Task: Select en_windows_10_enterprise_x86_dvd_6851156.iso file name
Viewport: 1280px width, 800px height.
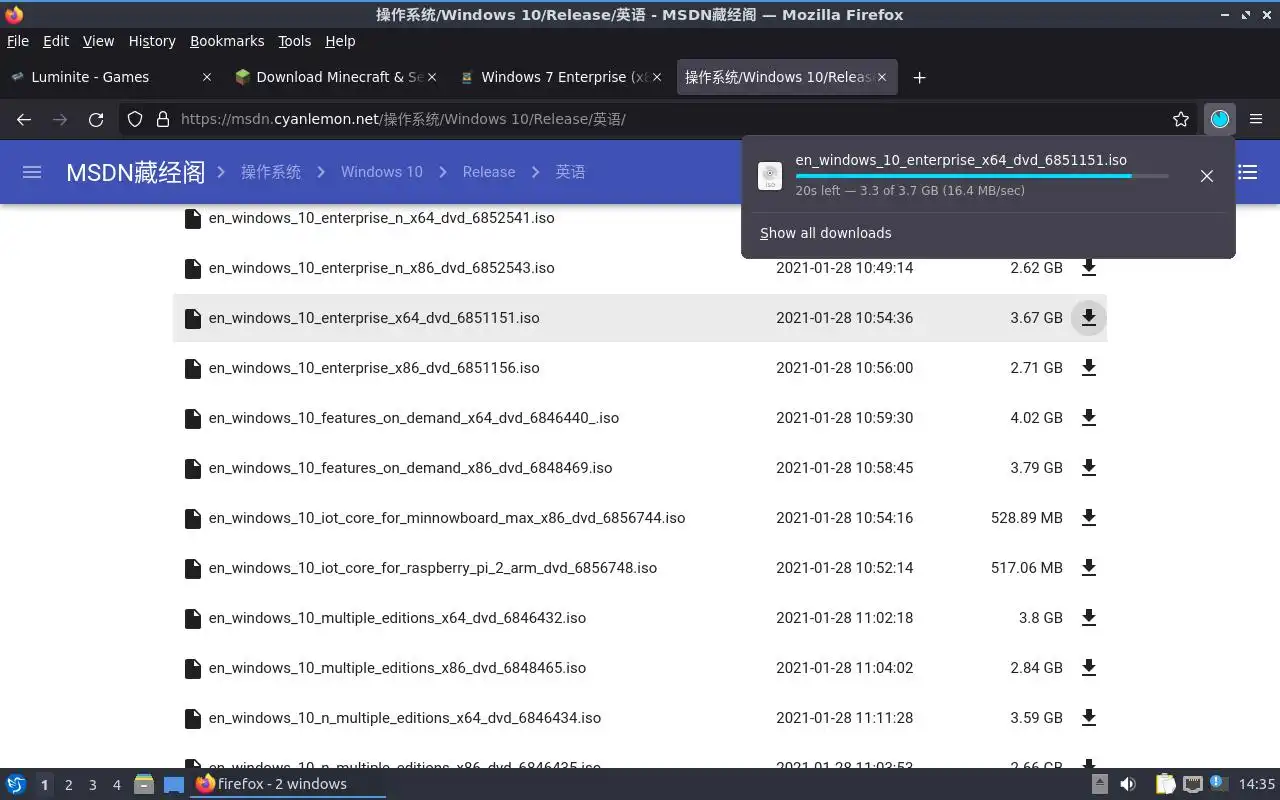Action: [374, 368]
